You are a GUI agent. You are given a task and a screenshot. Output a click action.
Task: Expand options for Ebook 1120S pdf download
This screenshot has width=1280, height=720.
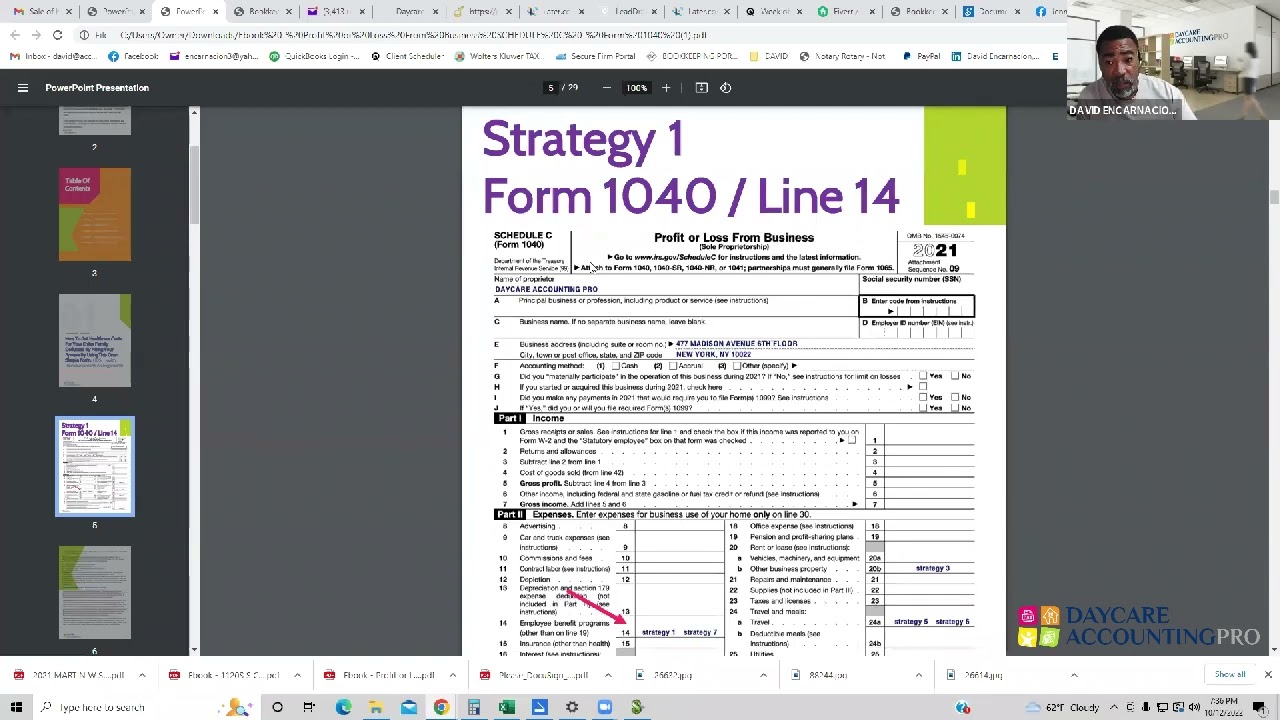coord(297,675)
